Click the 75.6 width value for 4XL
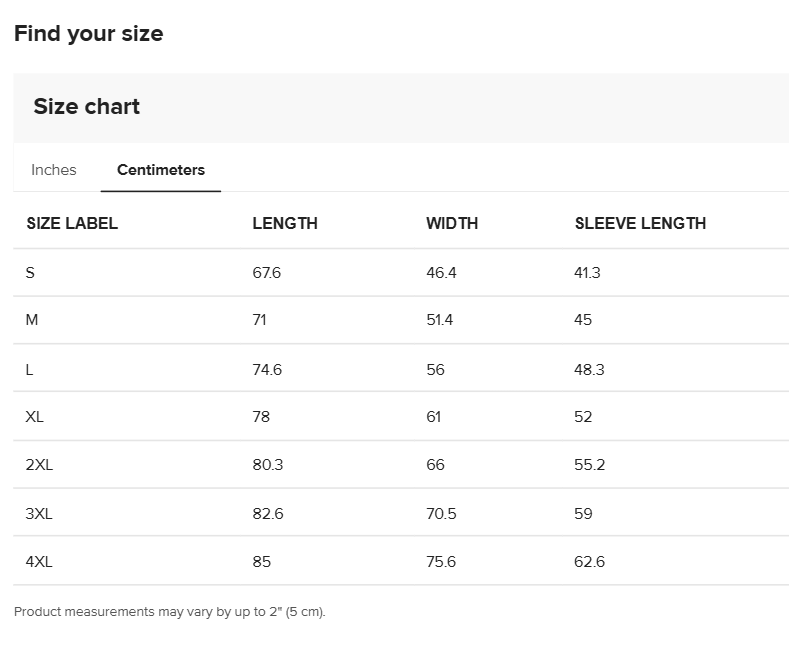Screen dimensions: 789x662 pos(441,561)
